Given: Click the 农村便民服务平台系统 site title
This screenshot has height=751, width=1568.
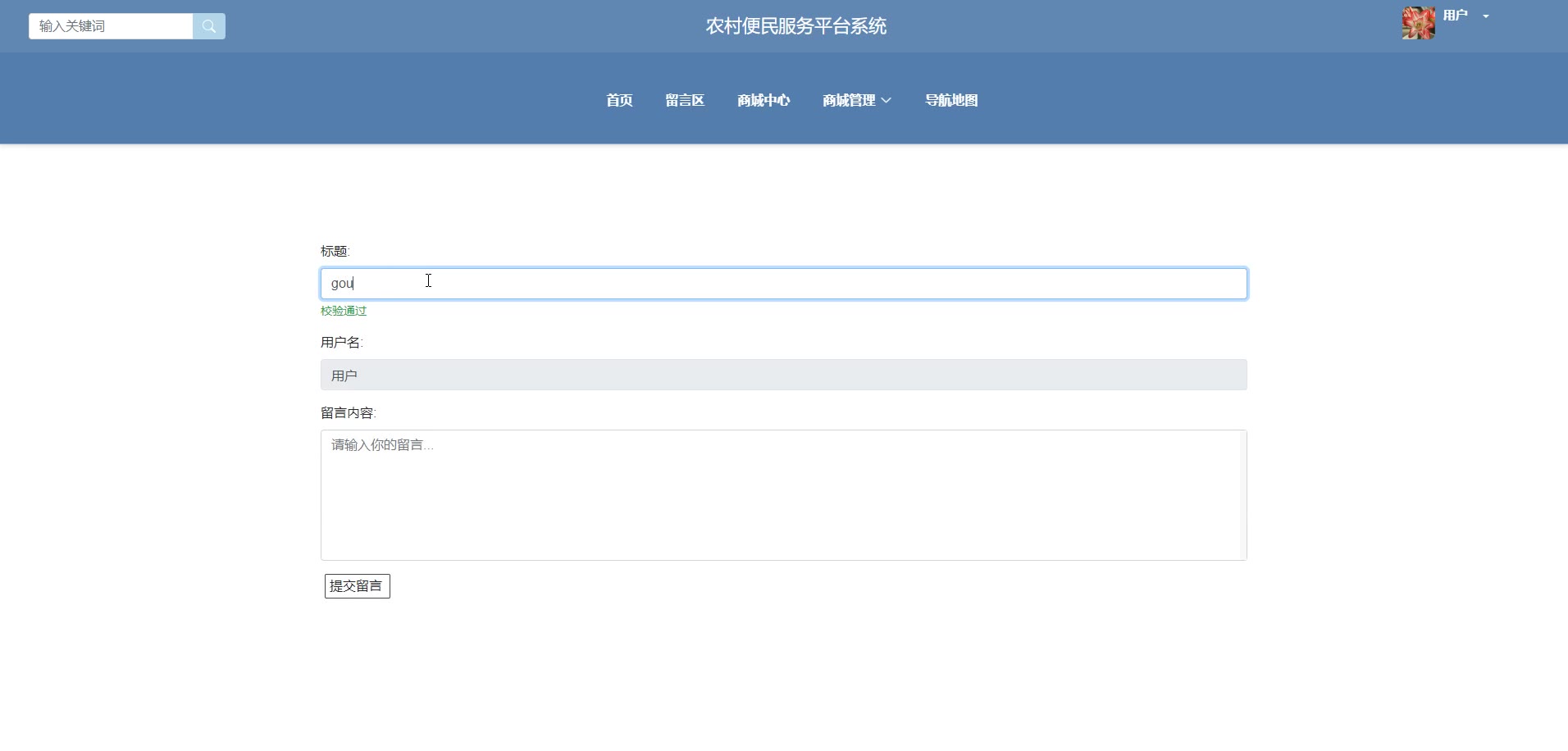Looking at the screenshot, I should [796, 26].
